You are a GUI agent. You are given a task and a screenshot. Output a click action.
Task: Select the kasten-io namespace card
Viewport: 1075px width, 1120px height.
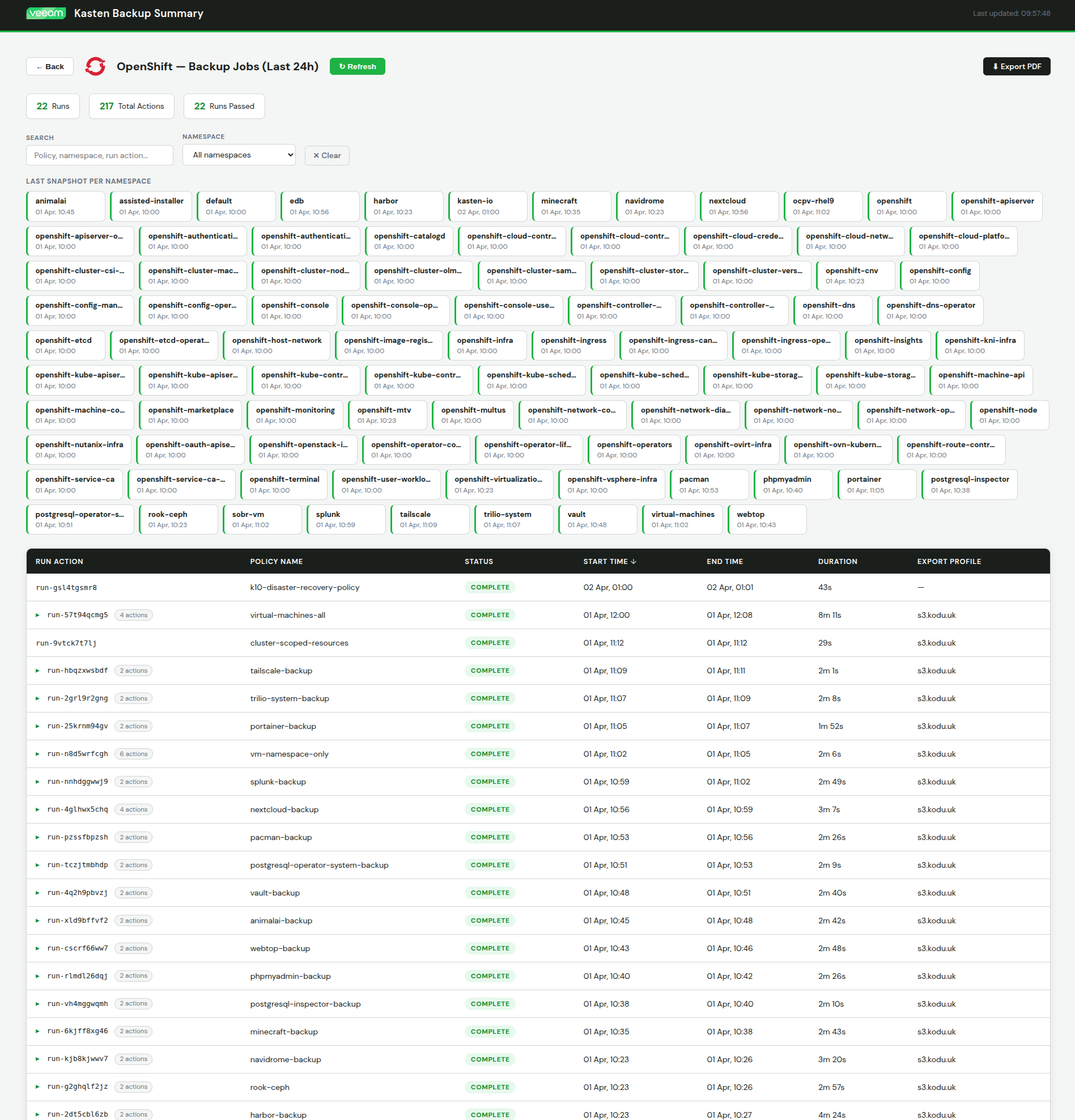pyautogui.click(x=488, y=206)
